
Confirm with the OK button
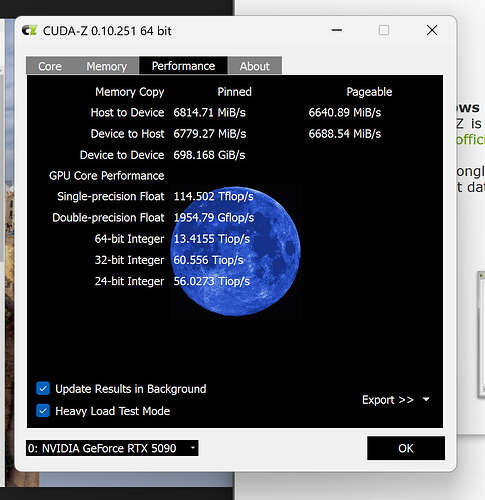(x=406, y=448)
